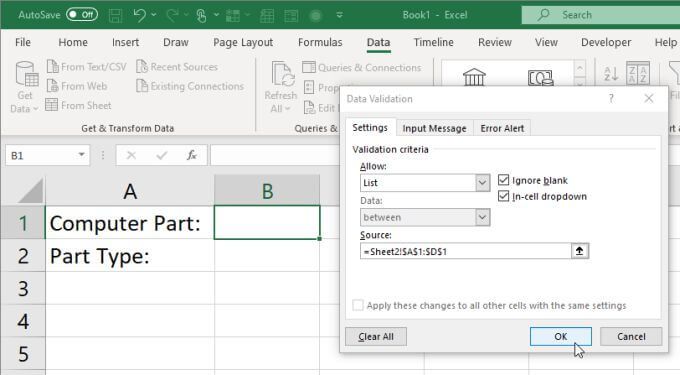Open the Undo history dropdown arrow
Viewport: 680px width, 375px height.
click(x=154, y=15)
